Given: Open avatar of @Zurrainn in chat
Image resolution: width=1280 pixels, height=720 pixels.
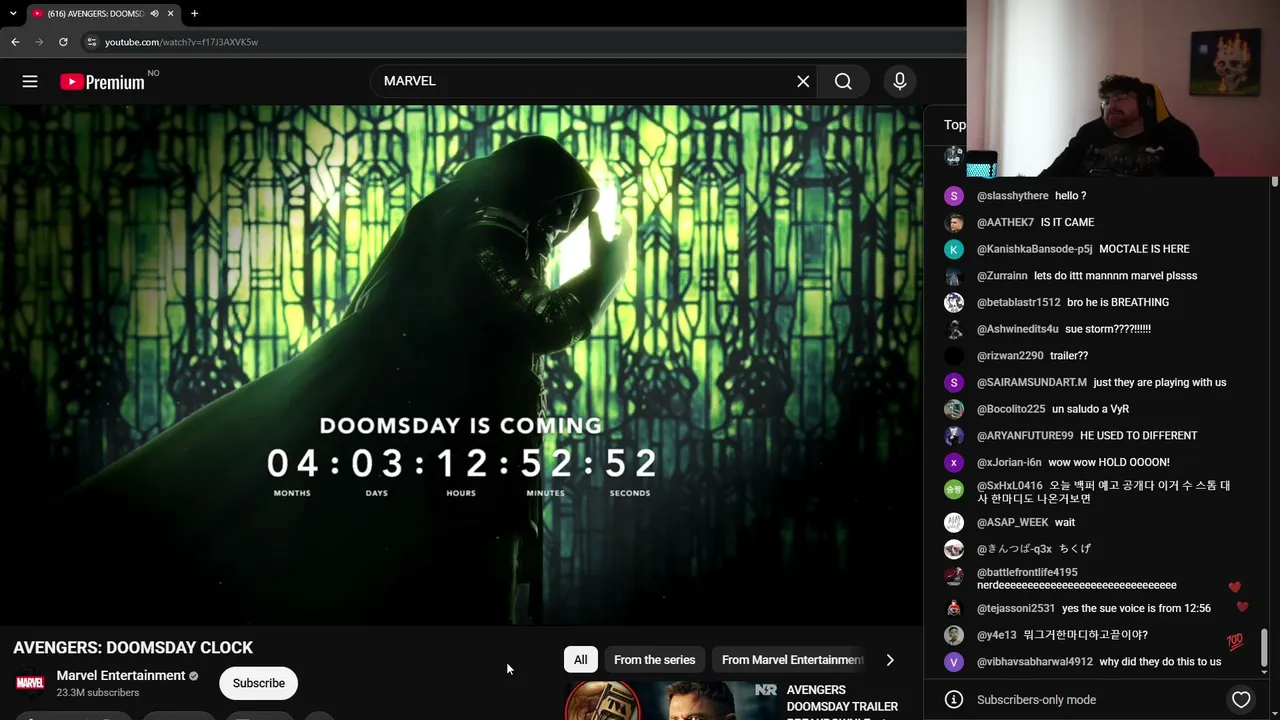Looking at the screenshot, I should (954, 276).
